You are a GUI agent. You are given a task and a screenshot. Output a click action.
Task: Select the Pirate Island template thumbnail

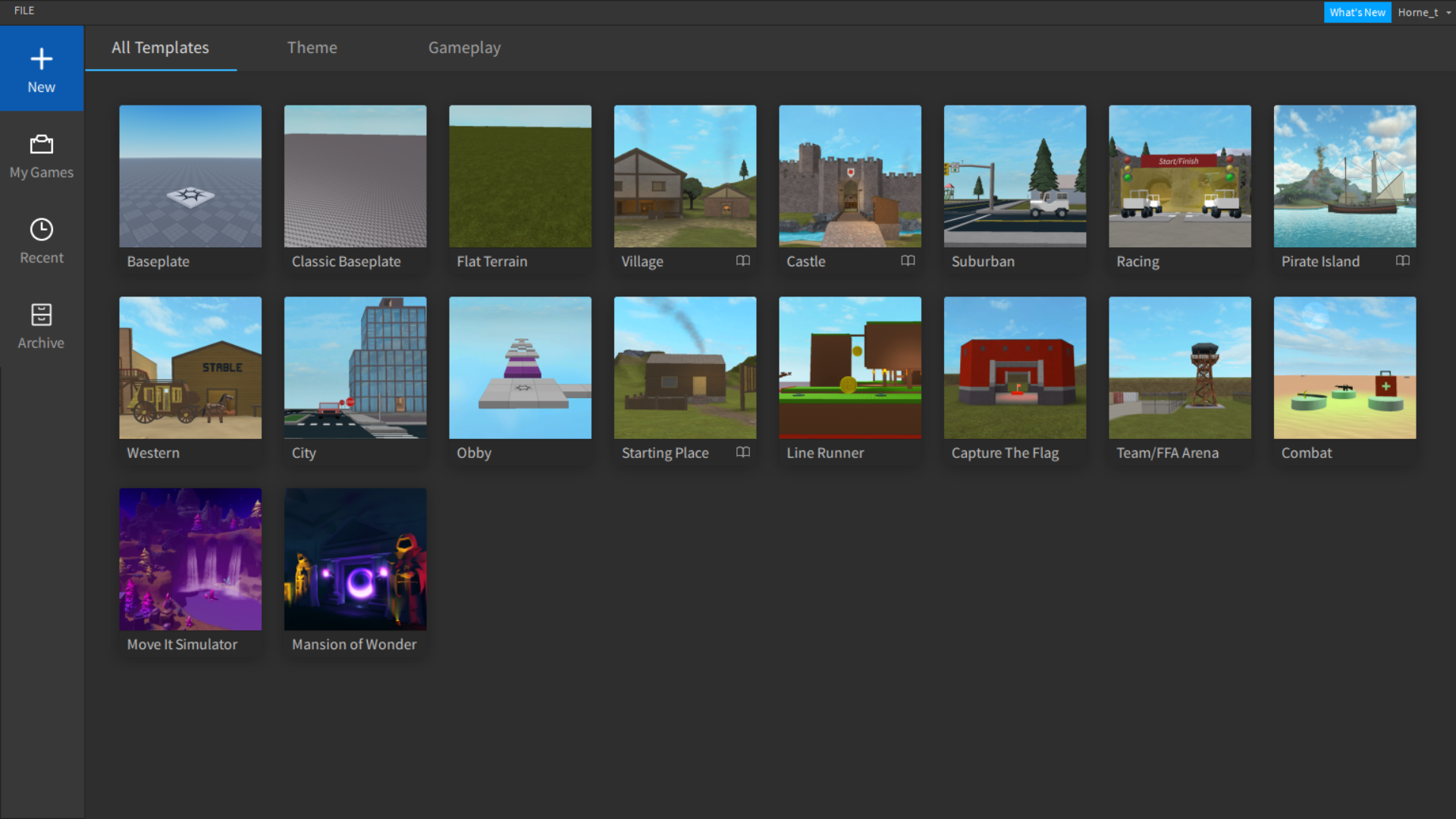[1345, 176]
